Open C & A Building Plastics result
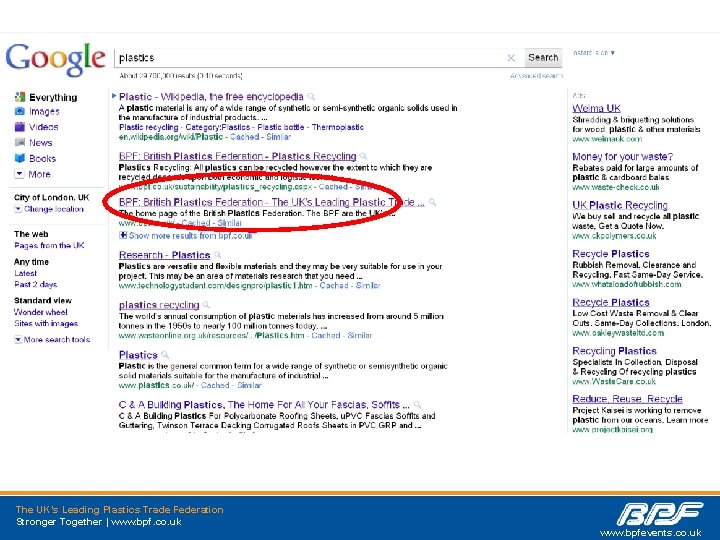The image size is (720, 540). (x=264, y=405)
